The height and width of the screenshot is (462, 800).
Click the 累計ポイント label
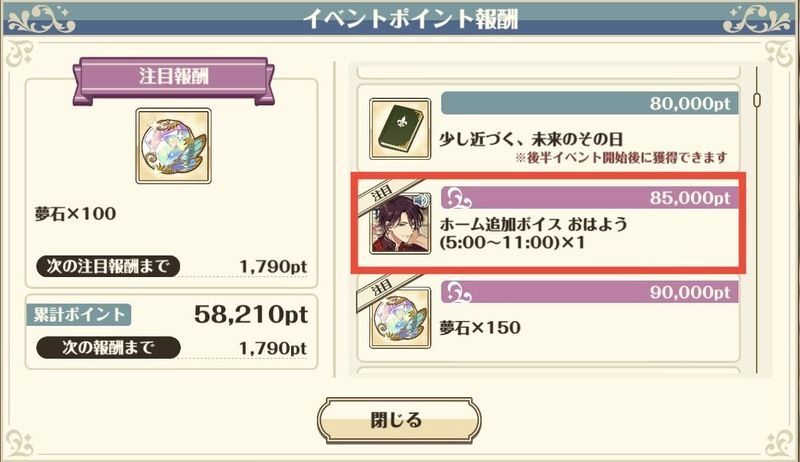pos(79,315)
